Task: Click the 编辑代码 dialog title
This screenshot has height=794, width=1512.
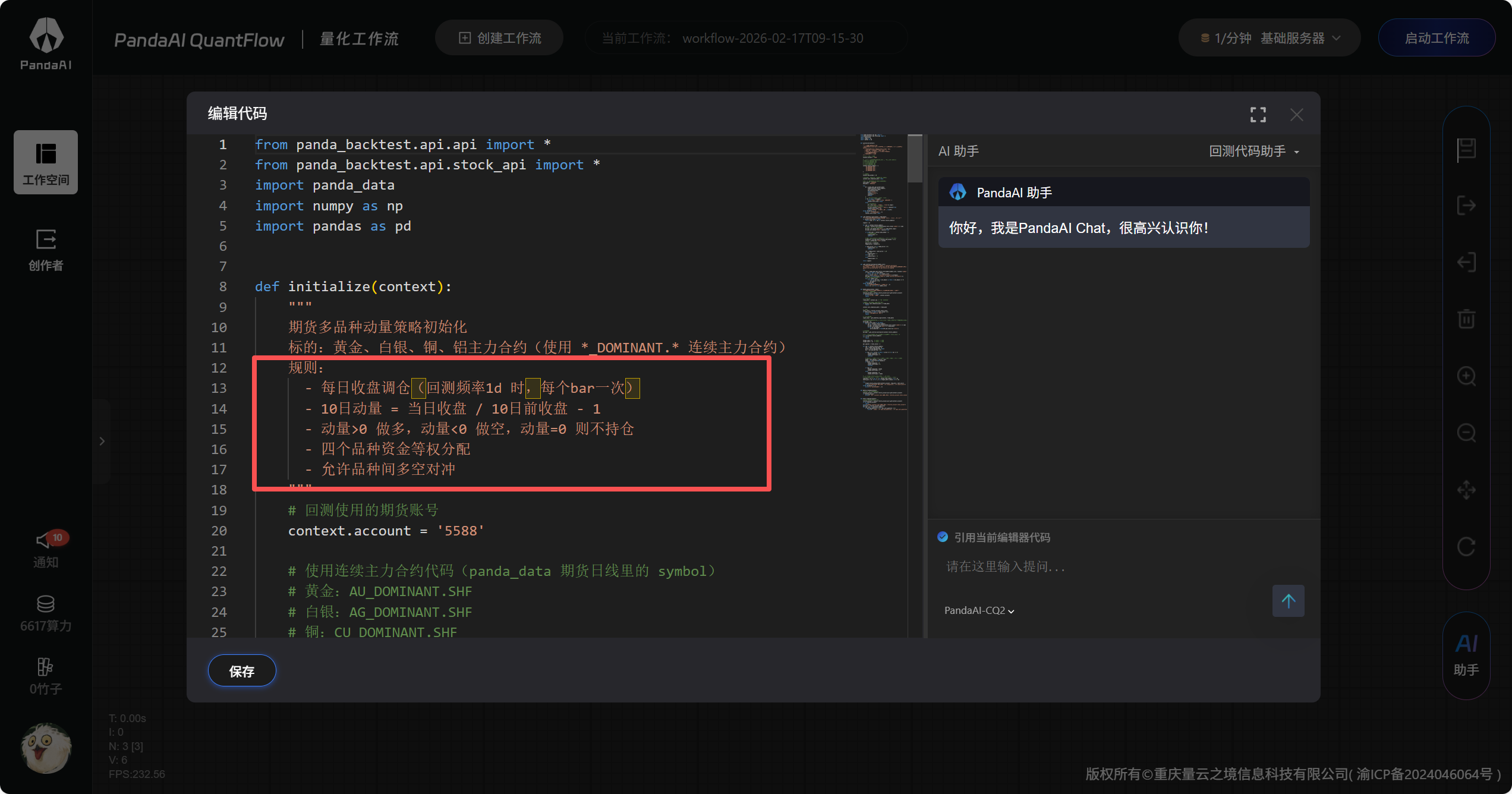Action: (x=237, y=114)
